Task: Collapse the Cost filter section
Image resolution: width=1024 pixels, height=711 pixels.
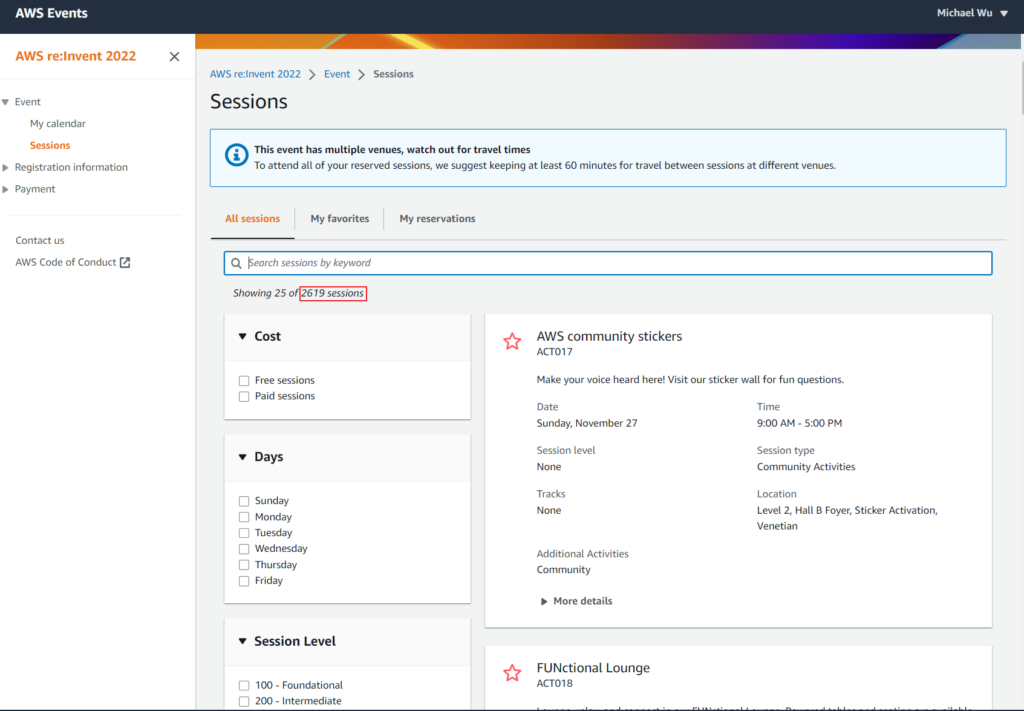Action: tap(243, 337)
